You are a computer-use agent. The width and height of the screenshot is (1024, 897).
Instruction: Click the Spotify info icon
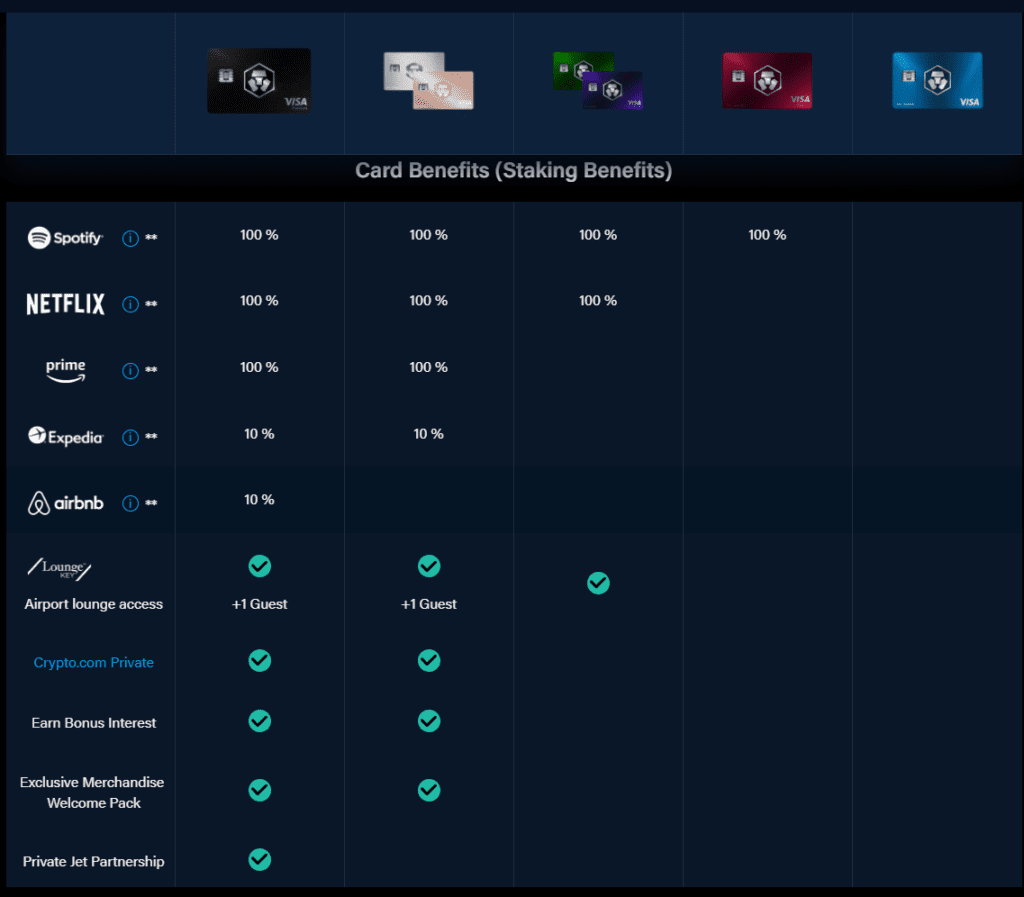coord(131,238)
